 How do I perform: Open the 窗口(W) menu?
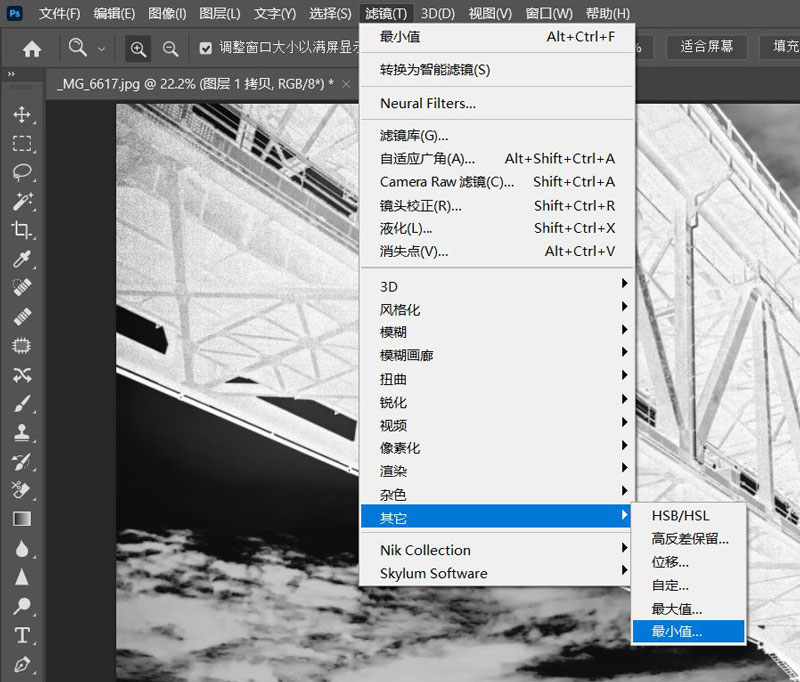click(x=549, y=13)
